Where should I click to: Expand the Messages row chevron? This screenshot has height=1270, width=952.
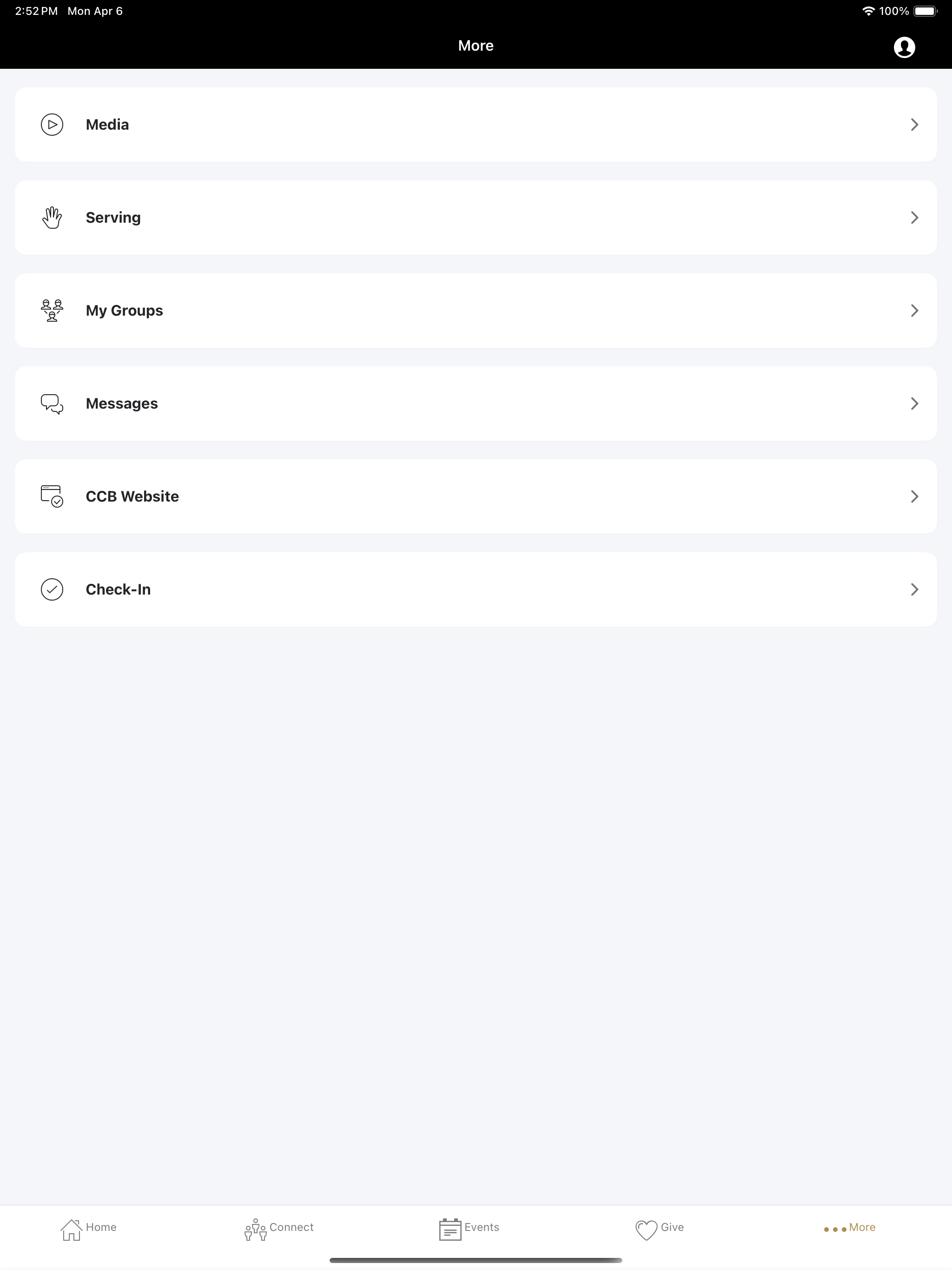(x=915, y=403)
